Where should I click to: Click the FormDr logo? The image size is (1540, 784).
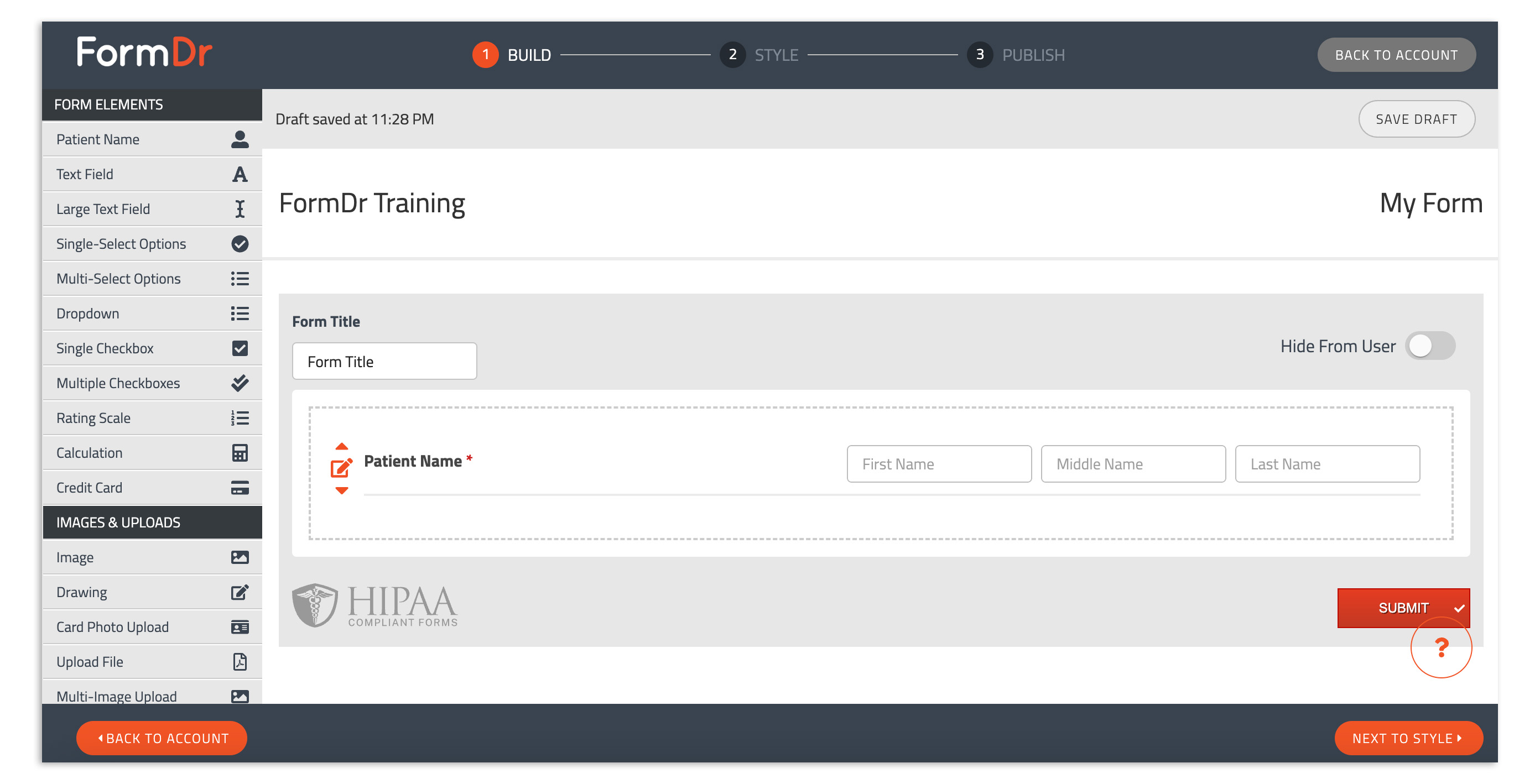tap(144, 52)
